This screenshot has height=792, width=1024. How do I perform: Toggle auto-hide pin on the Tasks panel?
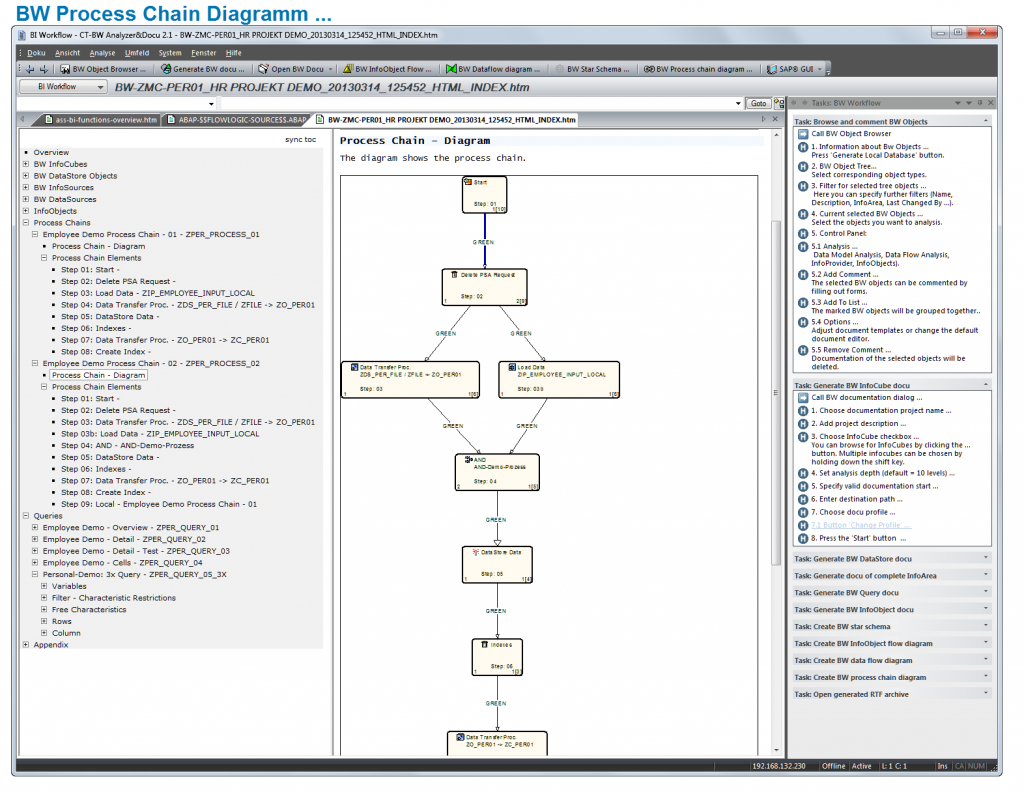980,102
